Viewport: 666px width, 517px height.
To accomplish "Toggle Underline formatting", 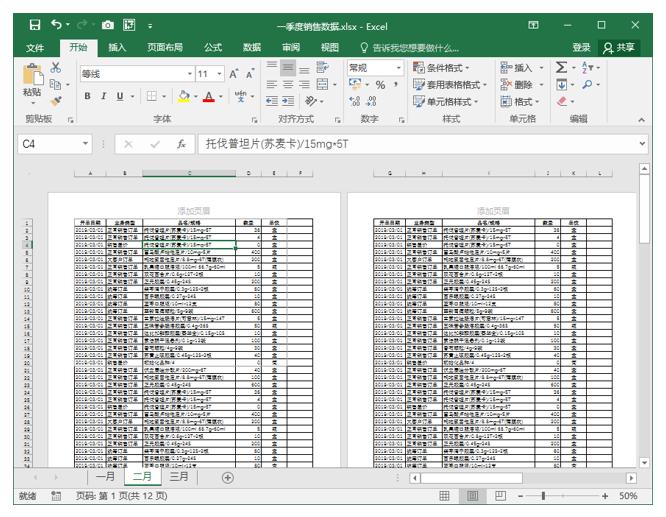I will point(120,96).
